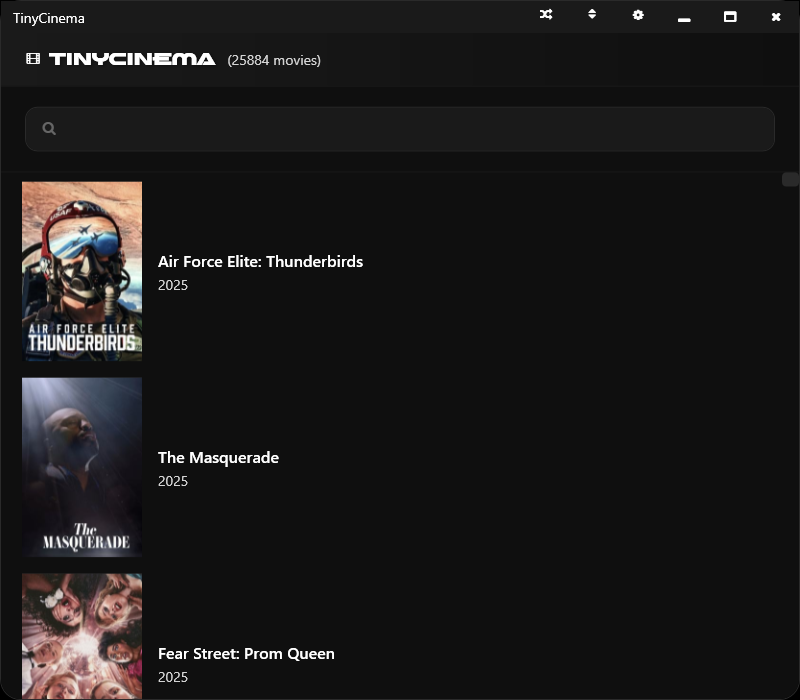Open the sort order up-down arrows icon

[592, 14]
